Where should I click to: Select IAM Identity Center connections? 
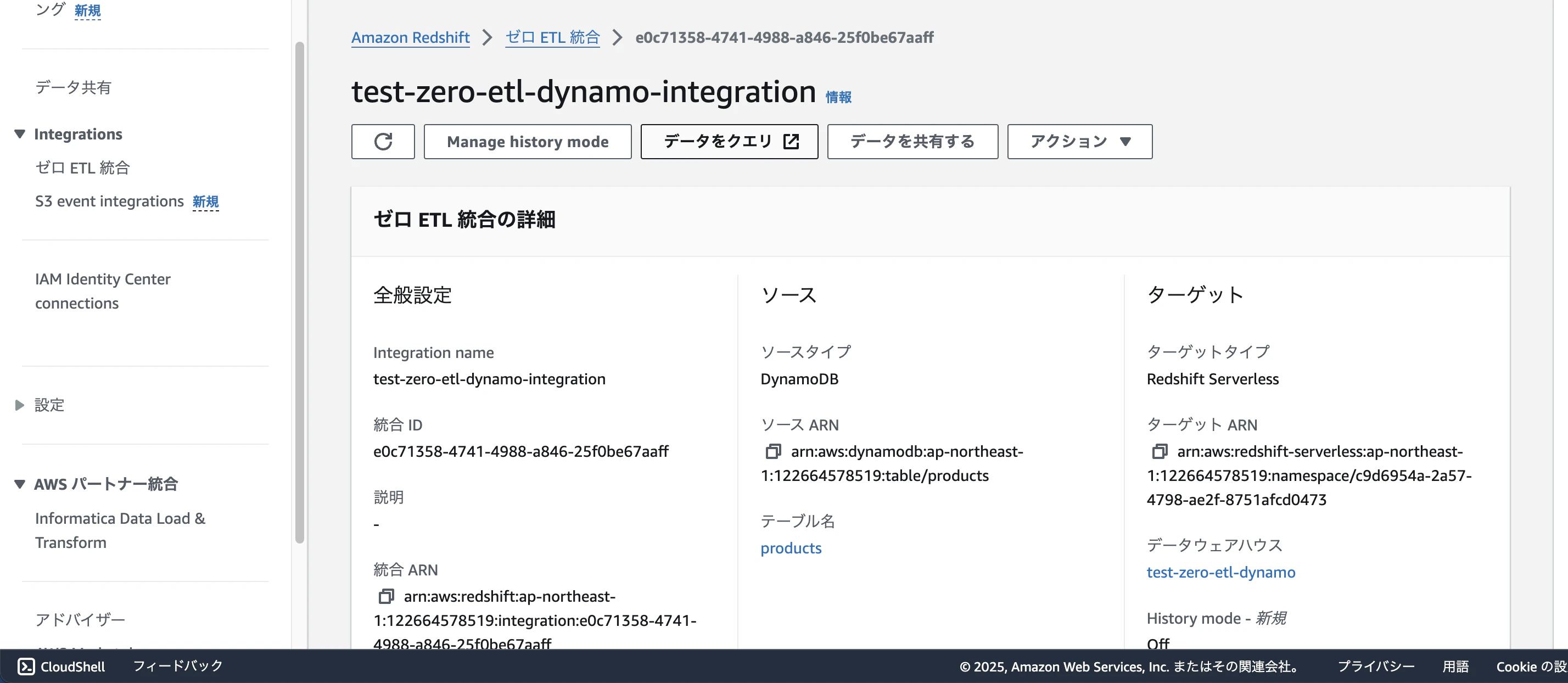[103, 291]
